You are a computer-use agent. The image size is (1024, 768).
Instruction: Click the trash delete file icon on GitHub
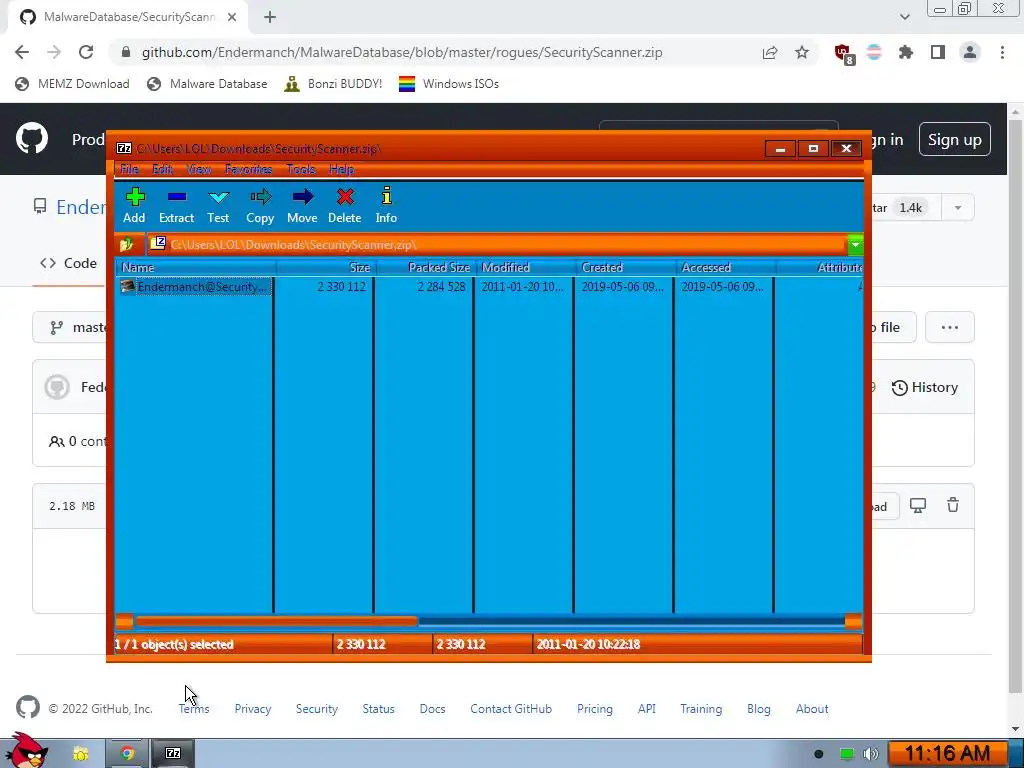point(953,505)
